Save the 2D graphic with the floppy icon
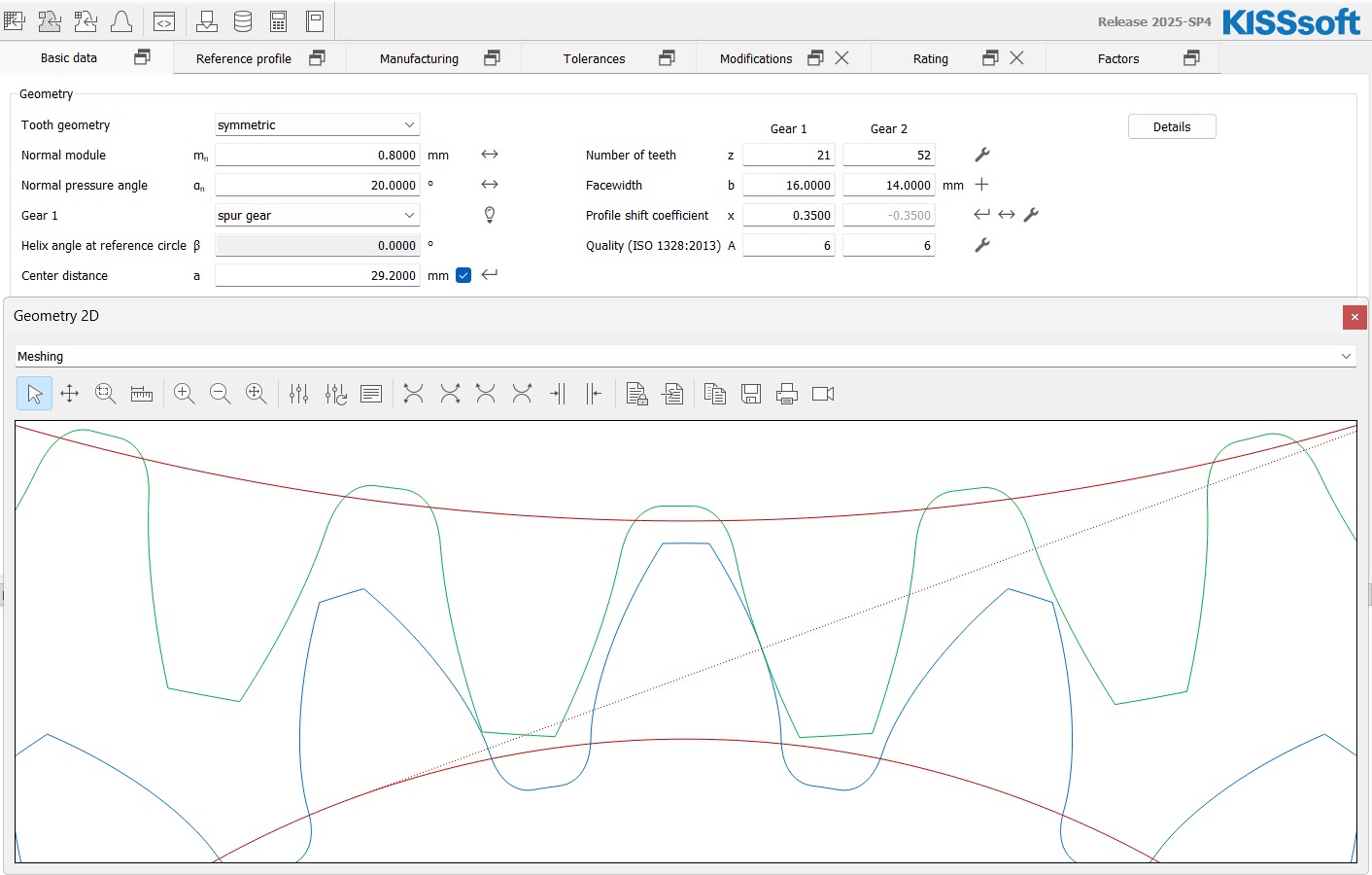 751,394
